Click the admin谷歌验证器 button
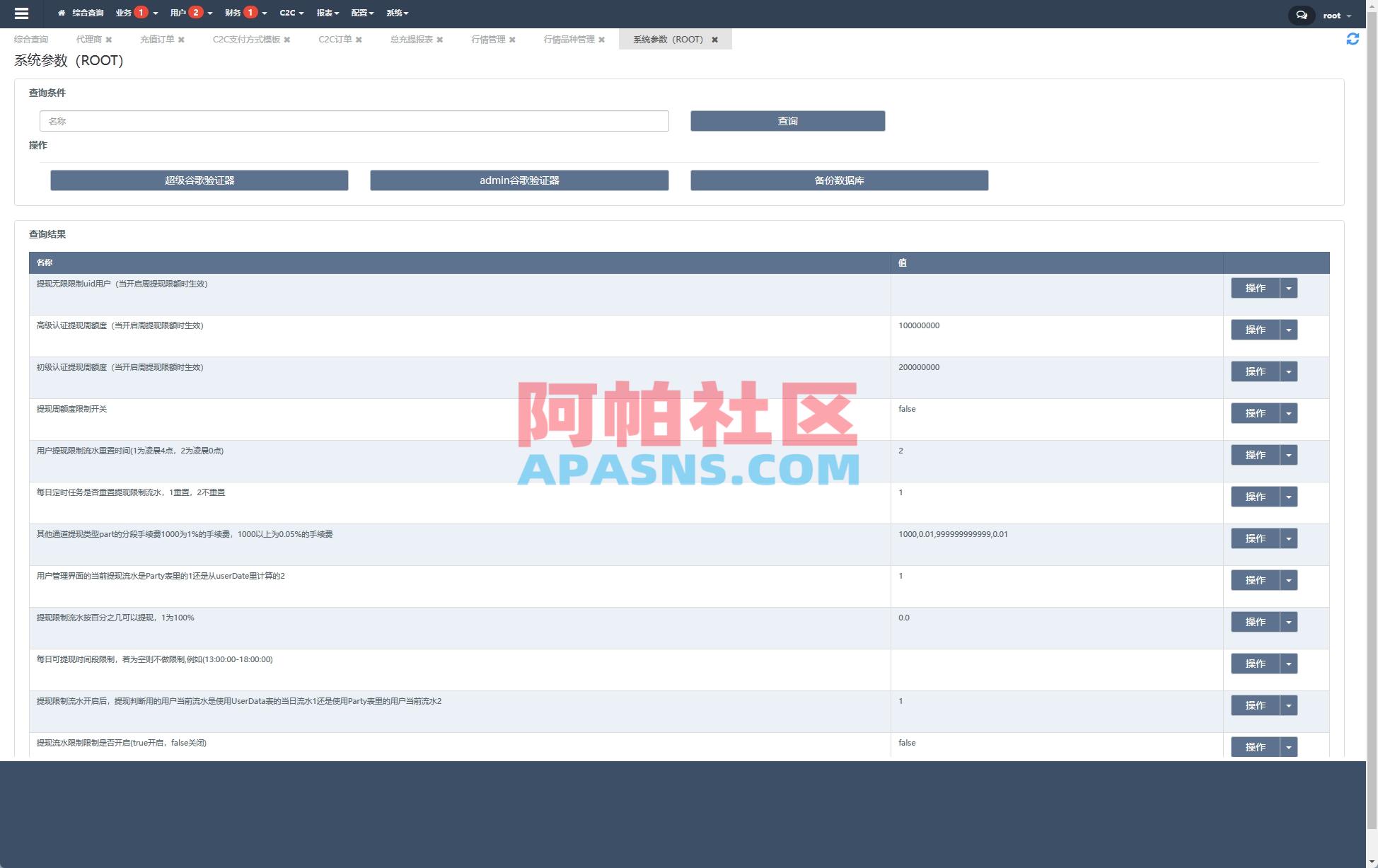The height and width of the screenshot is (868, 1378). coord(519,180)
